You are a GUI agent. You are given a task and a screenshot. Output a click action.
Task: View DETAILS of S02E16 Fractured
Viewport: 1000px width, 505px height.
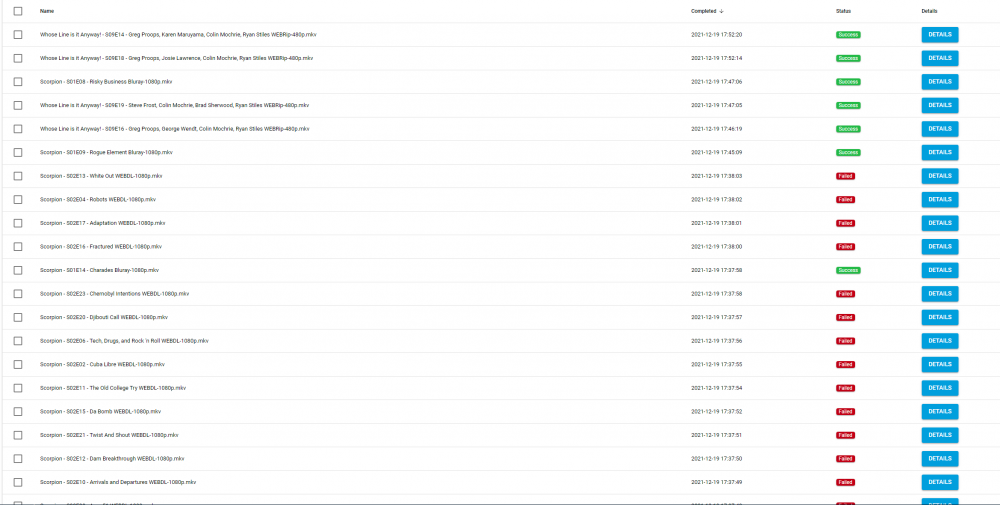[939, 247]
